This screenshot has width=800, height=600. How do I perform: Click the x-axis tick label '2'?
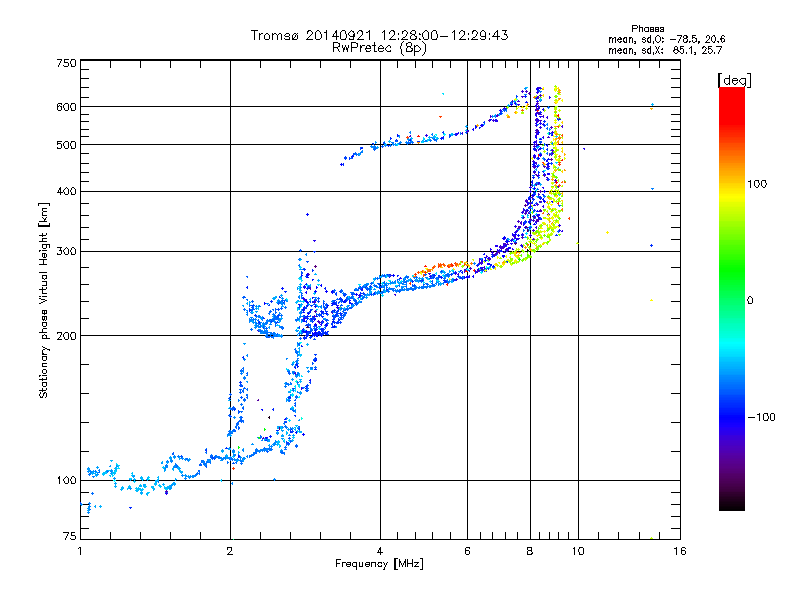click(230, 551)
